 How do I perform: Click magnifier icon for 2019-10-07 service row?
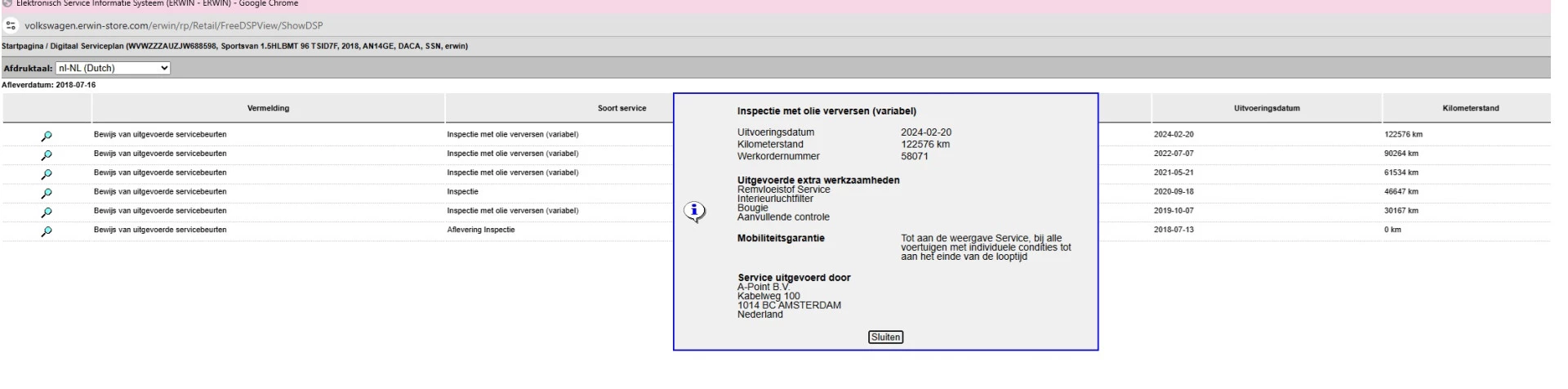pyautogui.click(x=47, y=212)
